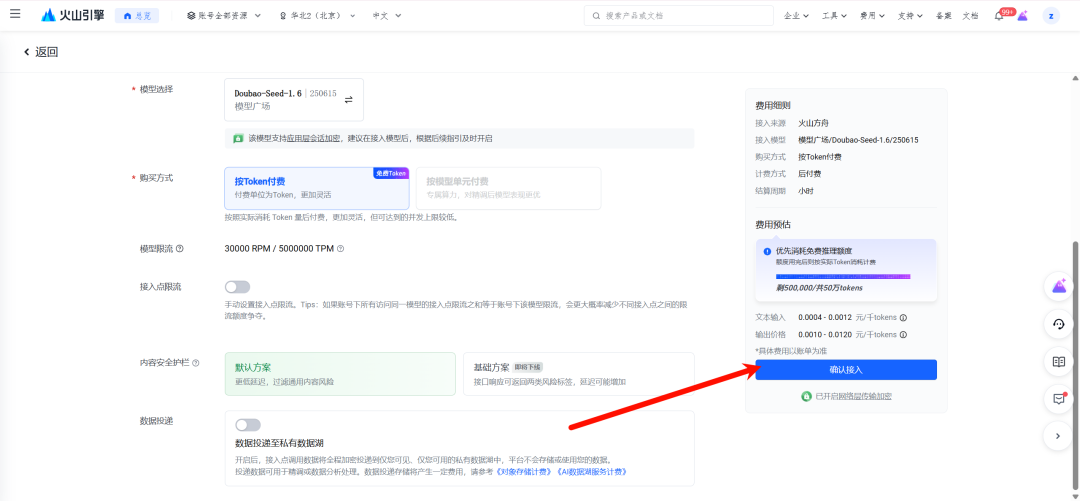
Task: Open the floating AI assistant button
Action: 1059,287
